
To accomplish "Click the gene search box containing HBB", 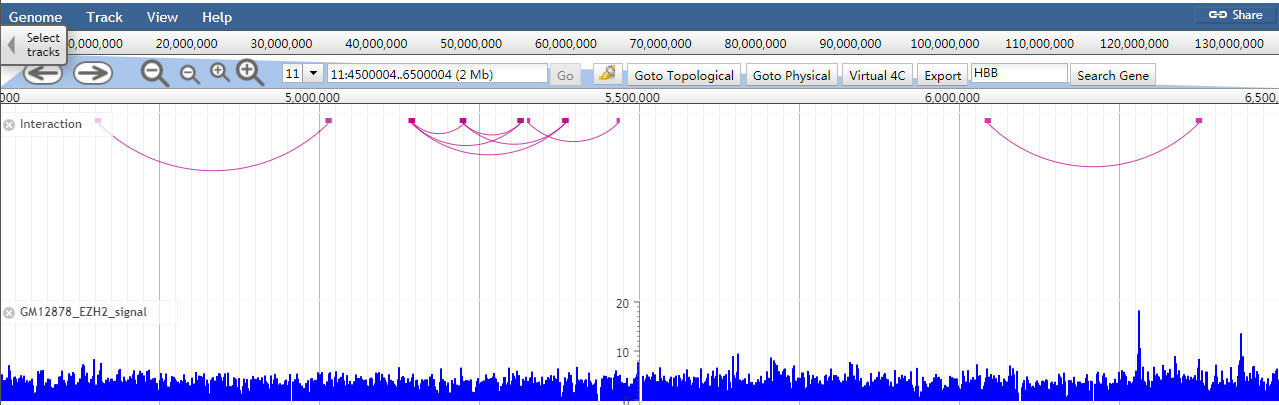I will coord(1018,74).
